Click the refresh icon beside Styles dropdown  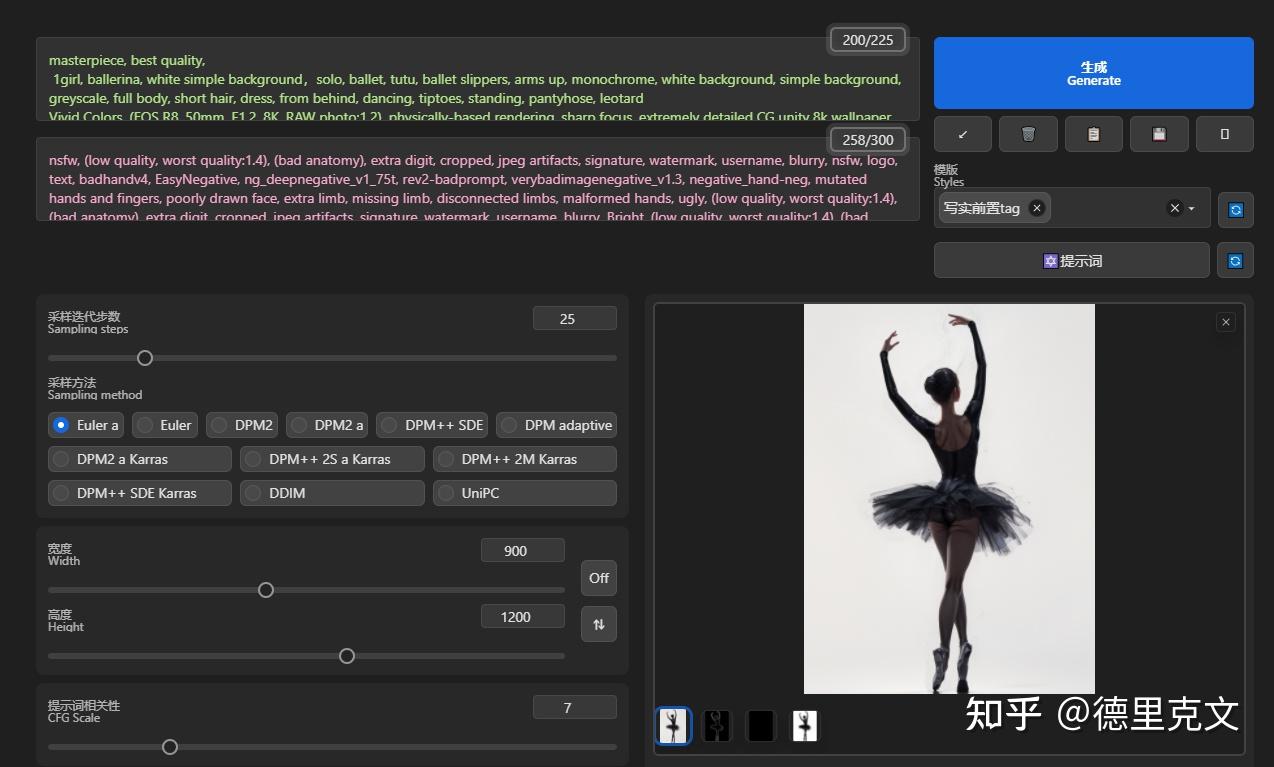coord(1235,209)
